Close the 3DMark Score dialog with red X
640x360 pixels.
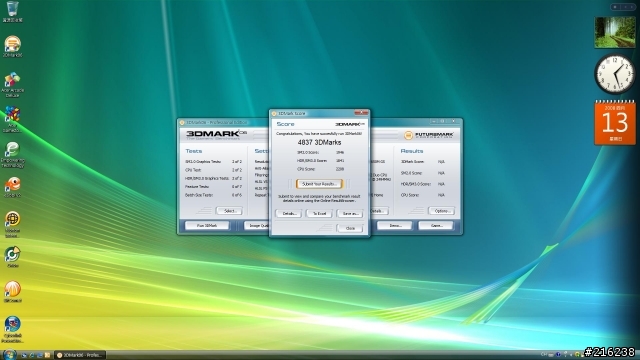(x=361, y=113)
